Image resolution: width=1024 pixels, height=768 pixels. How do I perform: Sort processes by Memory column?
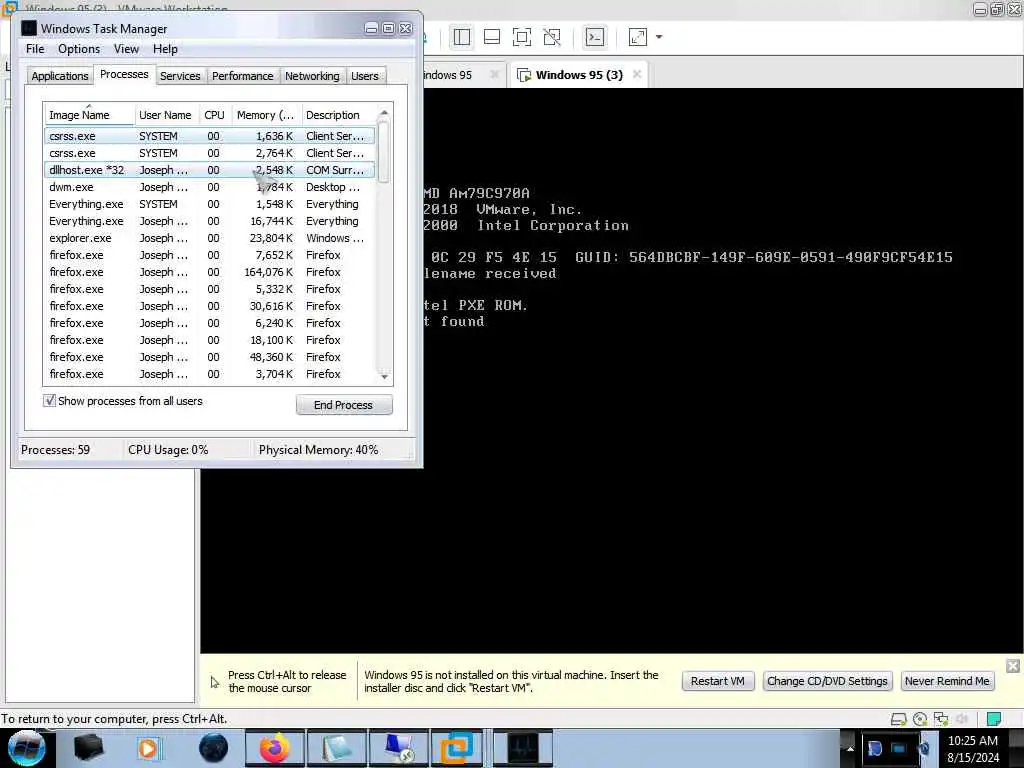(265, 115)
